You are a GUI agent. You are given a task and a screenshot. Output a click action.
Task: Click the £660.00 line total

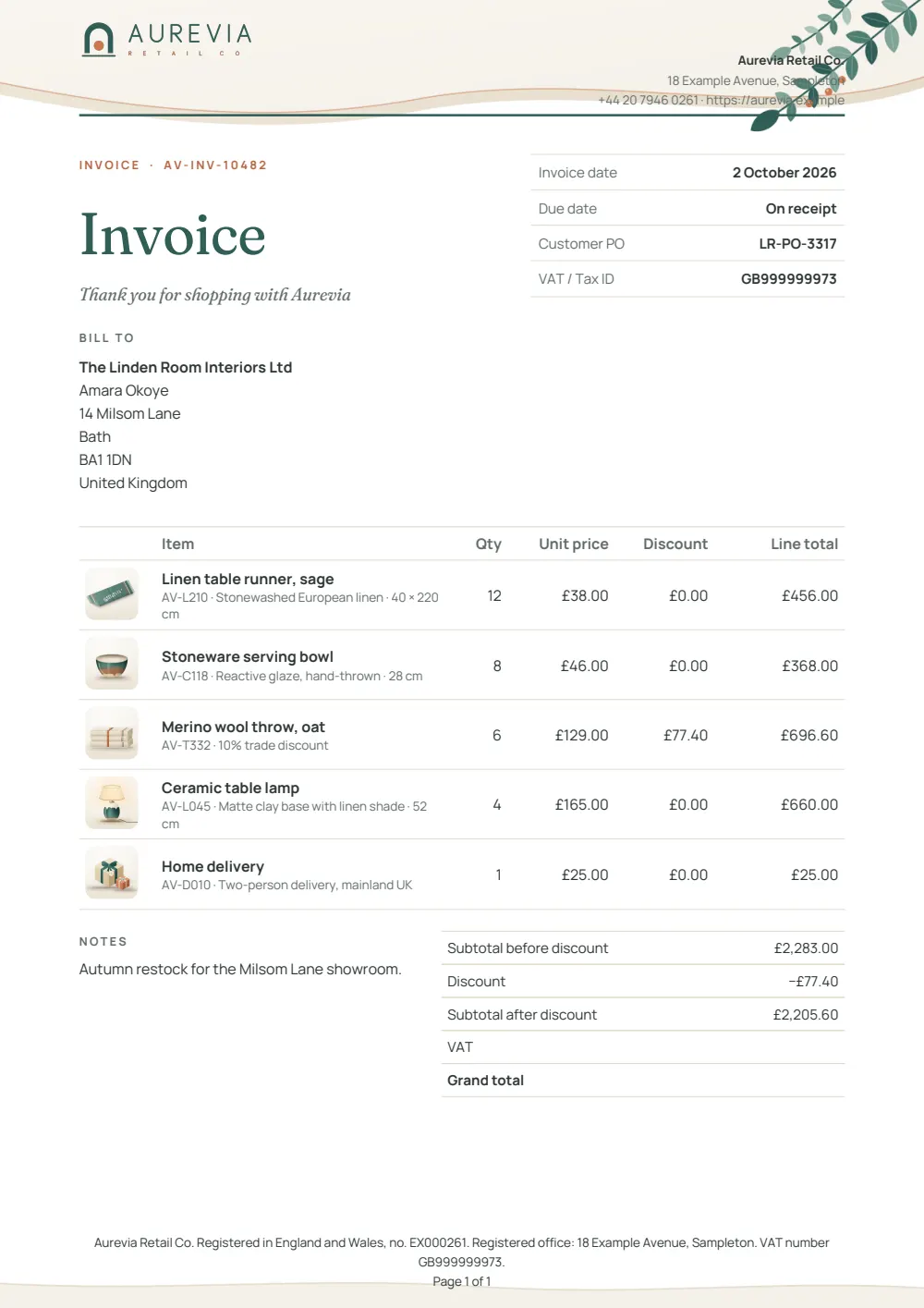click(x=809, y=805)
